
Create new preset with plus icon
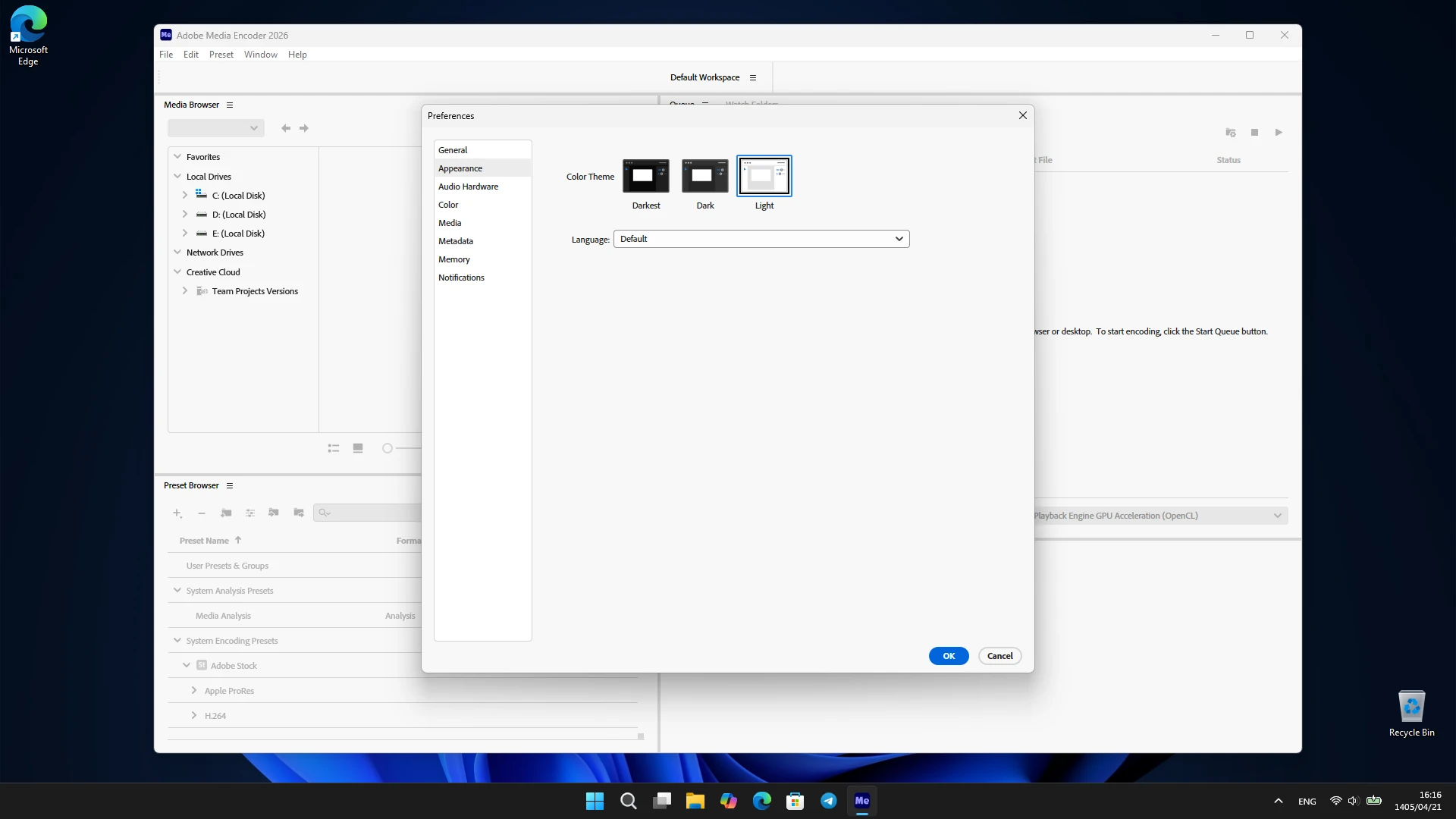(177, 513)
